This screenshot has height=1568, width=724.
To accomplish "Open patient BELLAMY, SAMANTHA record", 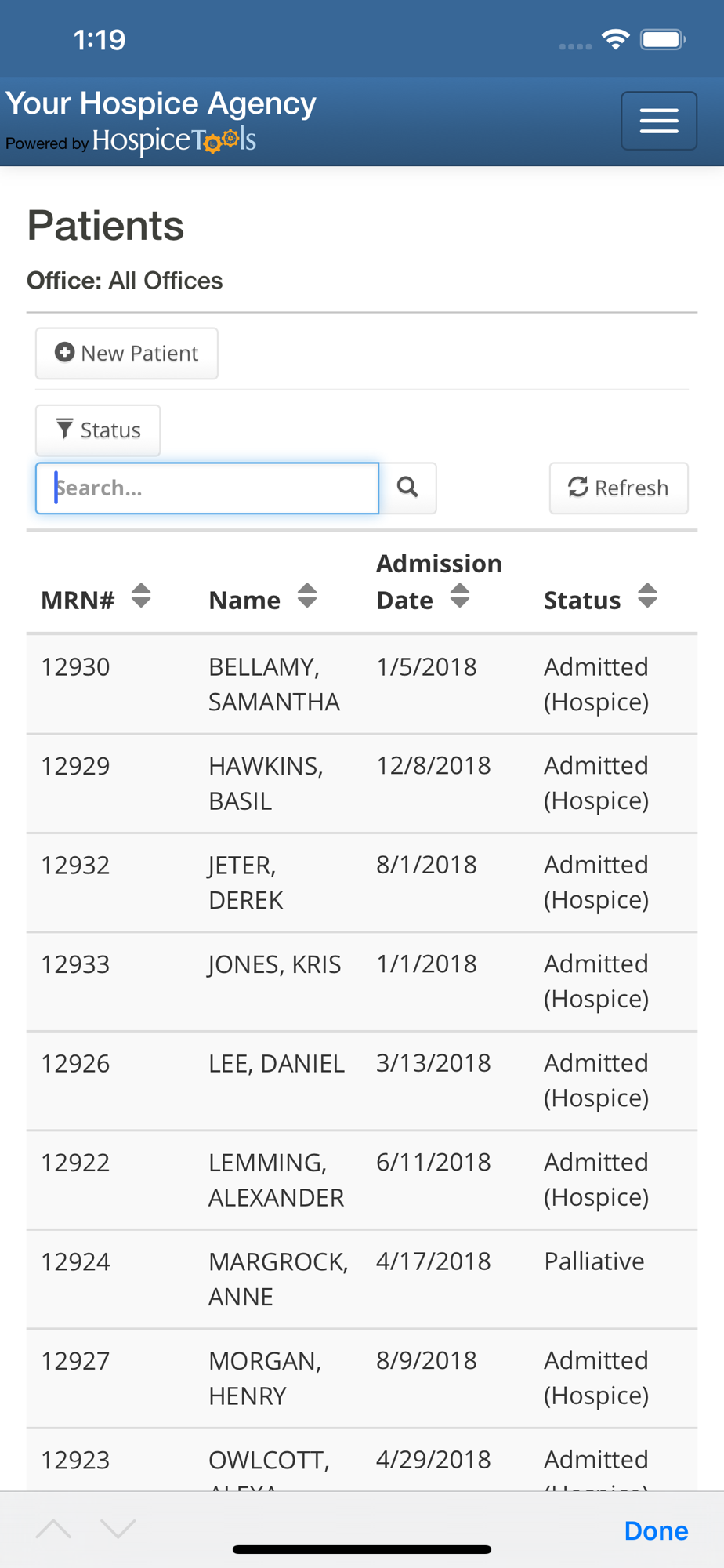I will 362,684.
